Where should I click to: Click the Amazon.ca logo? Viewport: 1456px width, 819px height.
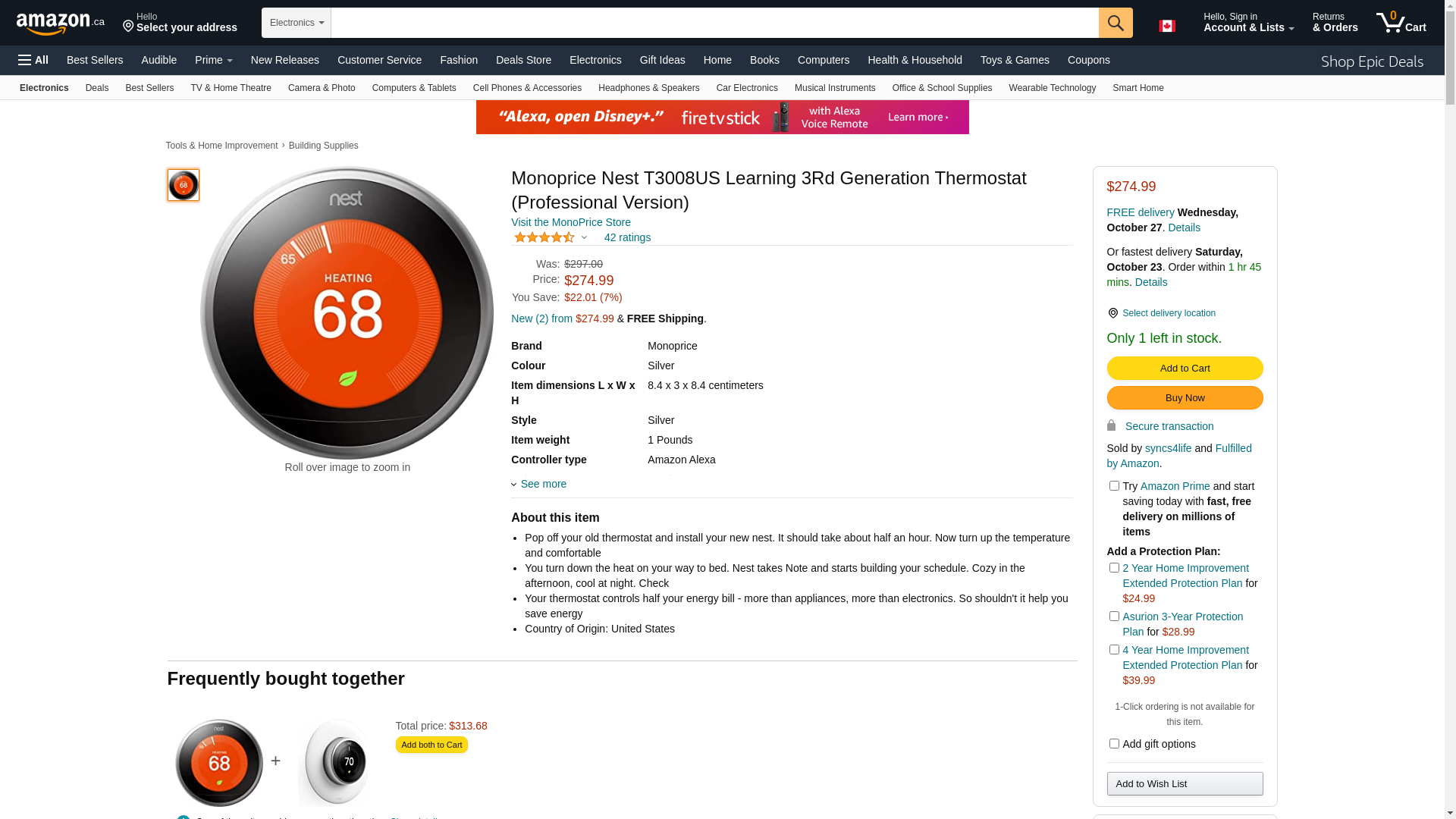(x=60, y=23)
